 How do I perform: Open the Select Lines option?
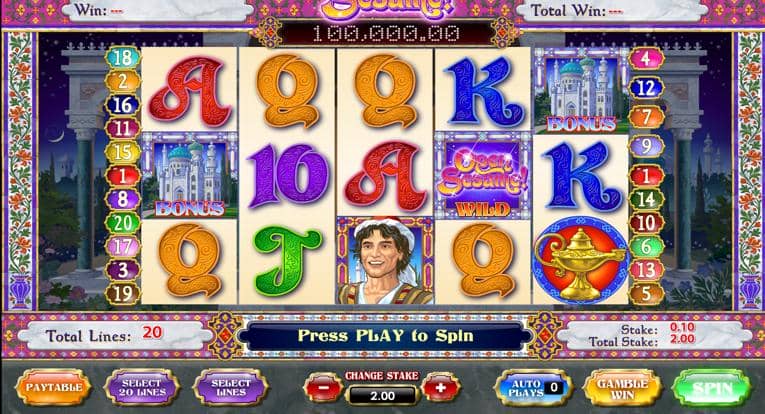click(x=231, y=388)
